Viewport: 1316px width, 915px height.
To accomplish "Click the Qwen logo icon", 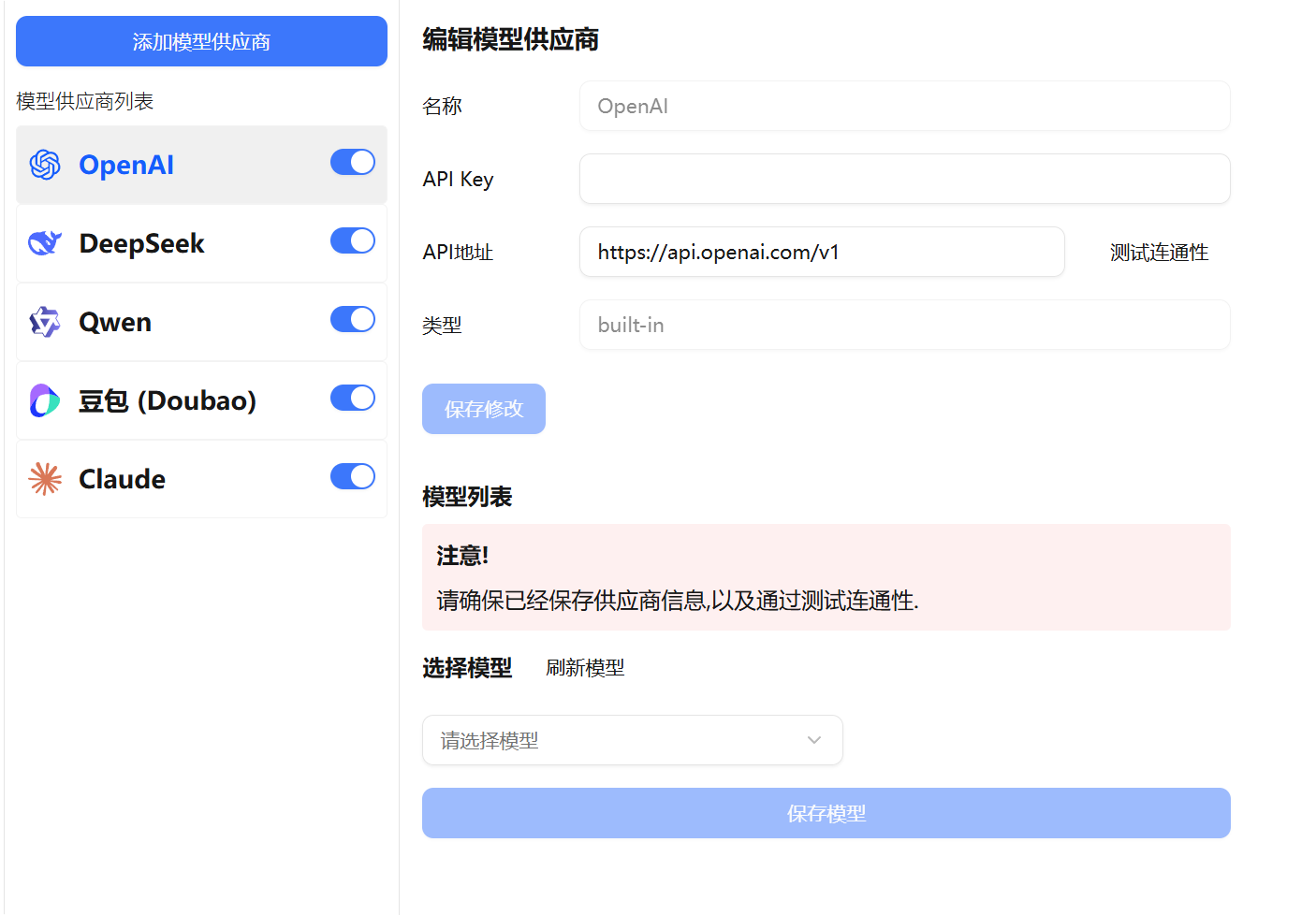I will click(45, 322).
